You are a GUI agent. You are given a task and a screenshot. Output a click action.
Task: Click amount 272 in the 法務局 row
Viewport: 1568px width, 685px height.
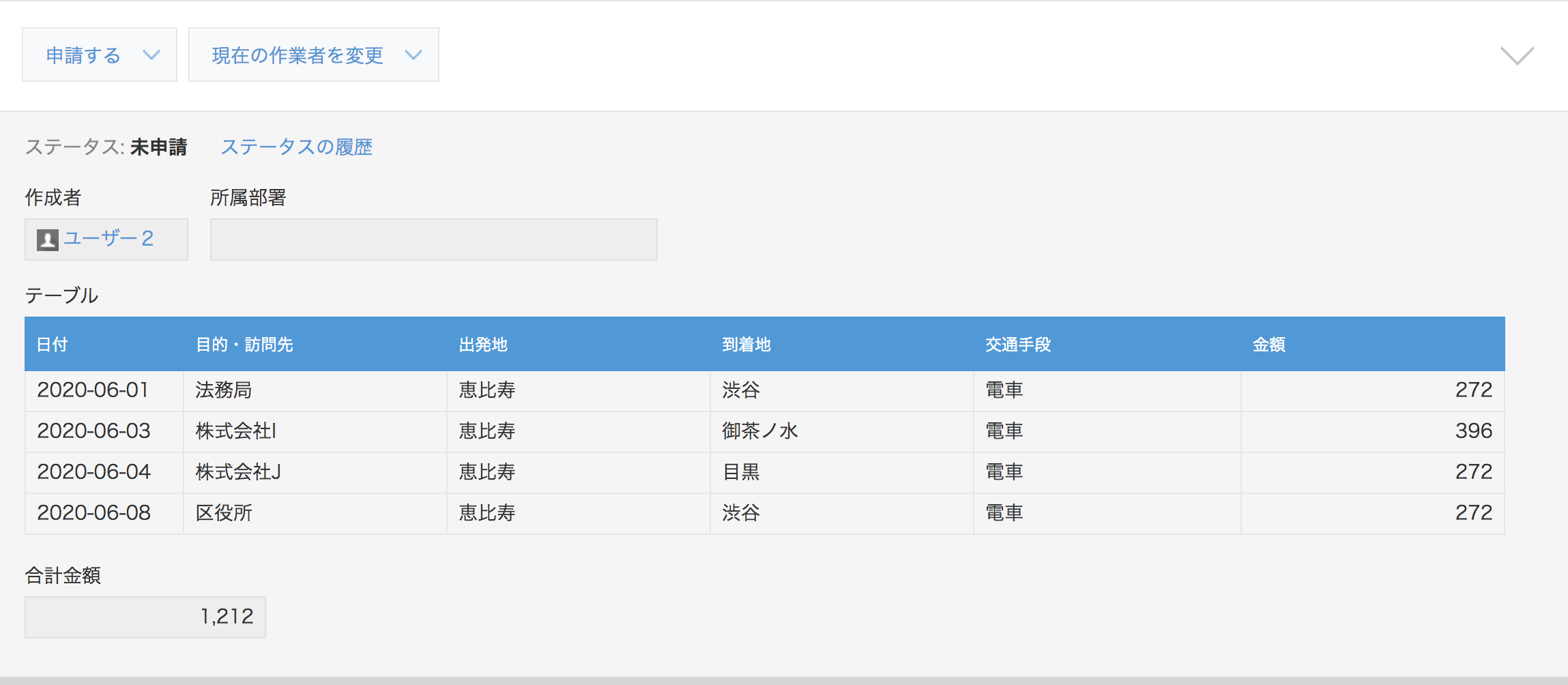(1373, 391)
